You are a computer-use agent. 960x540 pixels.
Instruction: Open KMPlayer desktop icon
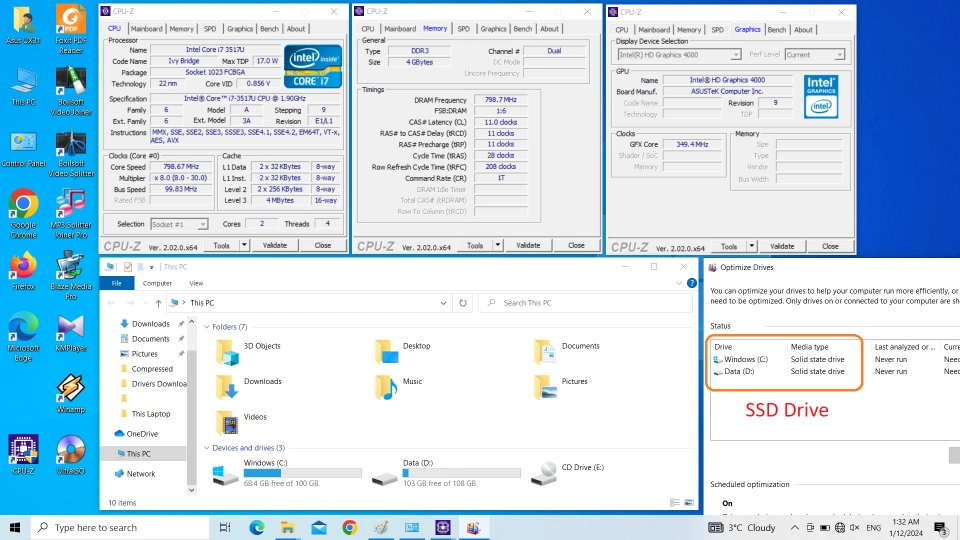[x=70, y=334]
